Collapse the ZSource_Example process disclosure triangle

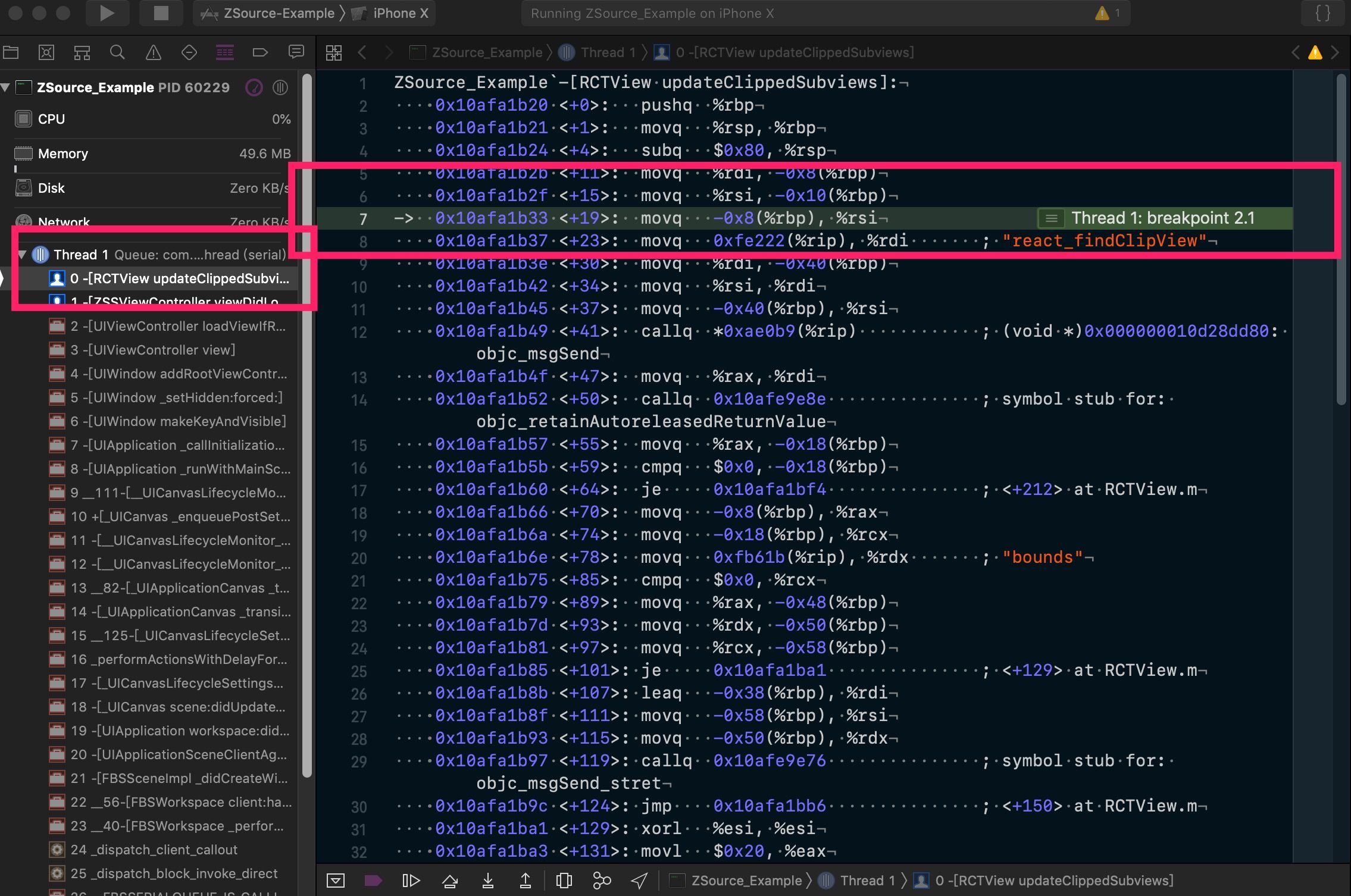pos(6,87)
